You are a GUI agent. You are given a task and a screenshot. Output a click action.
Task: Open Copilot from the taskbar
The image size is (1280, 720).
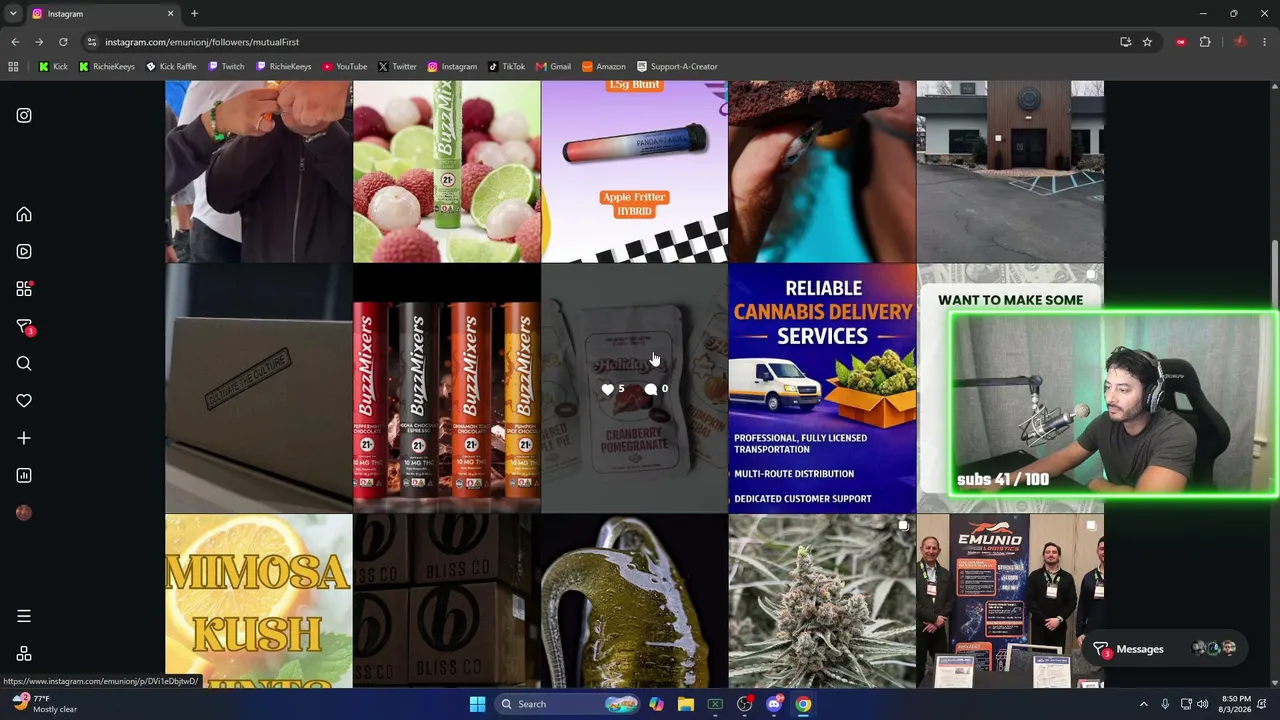[656, 704]
